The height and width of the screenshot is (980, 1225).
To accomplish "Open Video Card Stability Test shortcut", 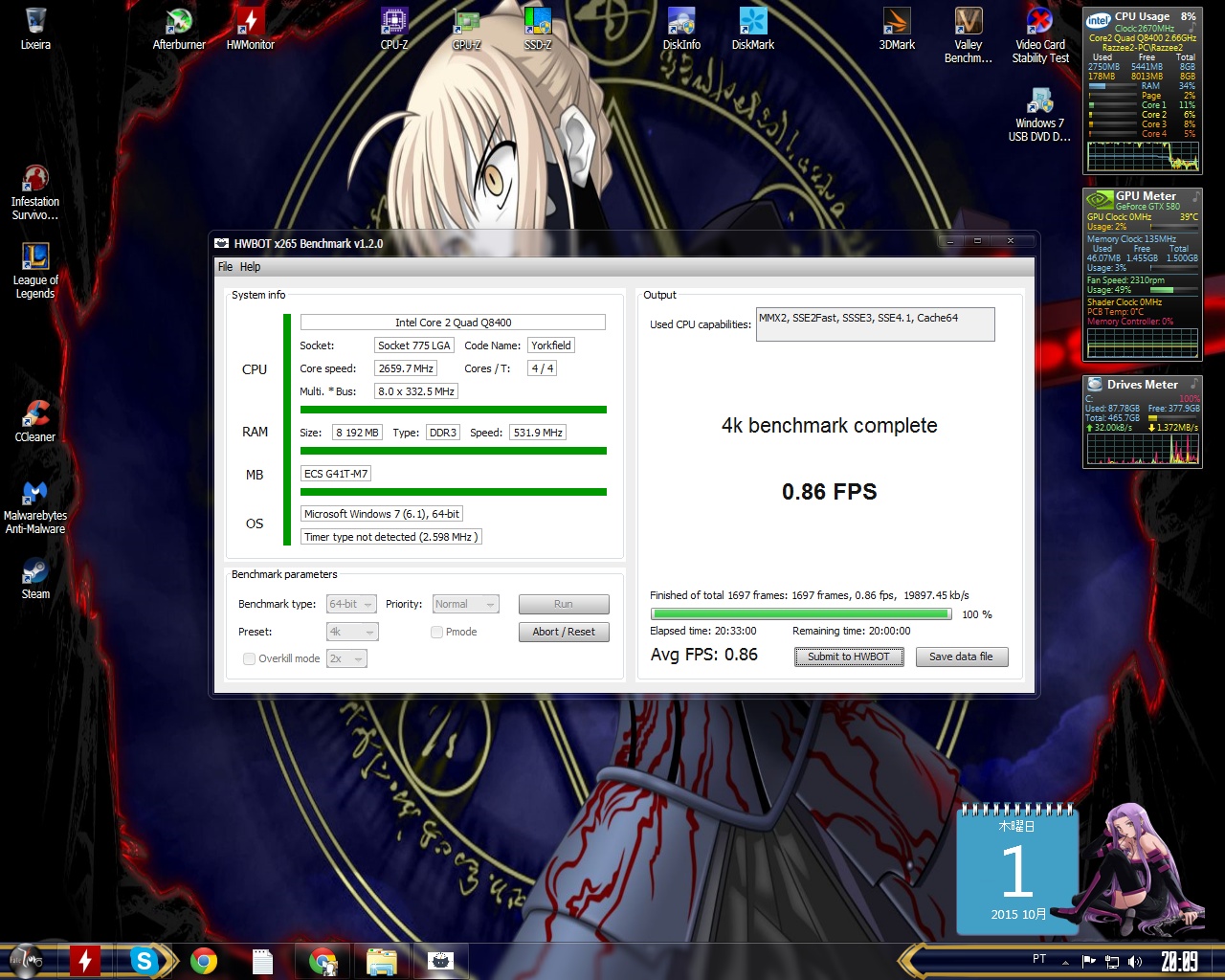I will click(x=1040, y=34).
